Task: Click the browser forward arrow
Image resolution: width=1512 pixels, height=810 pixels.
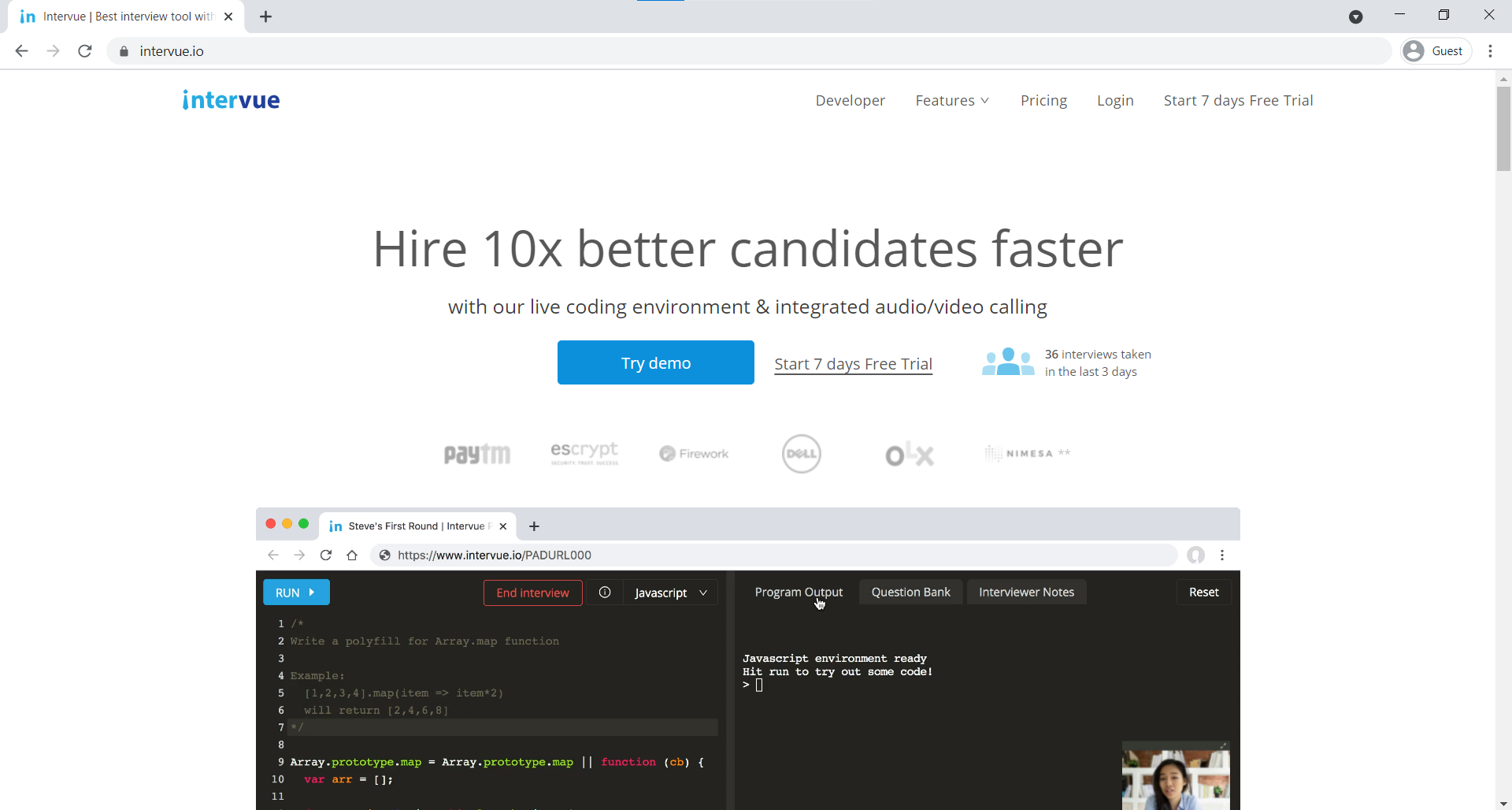Action: click(53, 51)
